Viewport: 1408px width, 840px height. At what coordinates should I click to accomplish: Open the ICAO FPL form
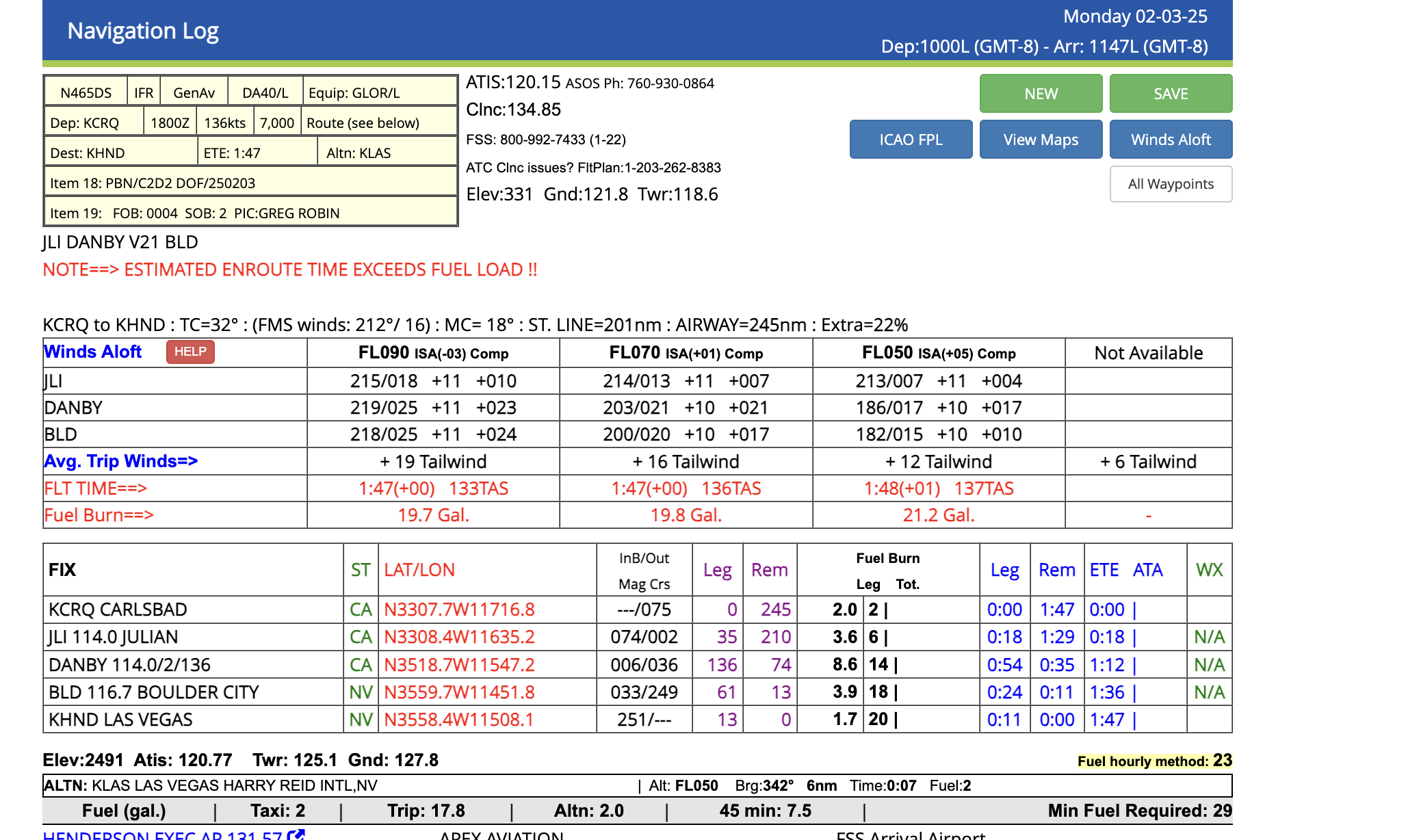[911, 139]
